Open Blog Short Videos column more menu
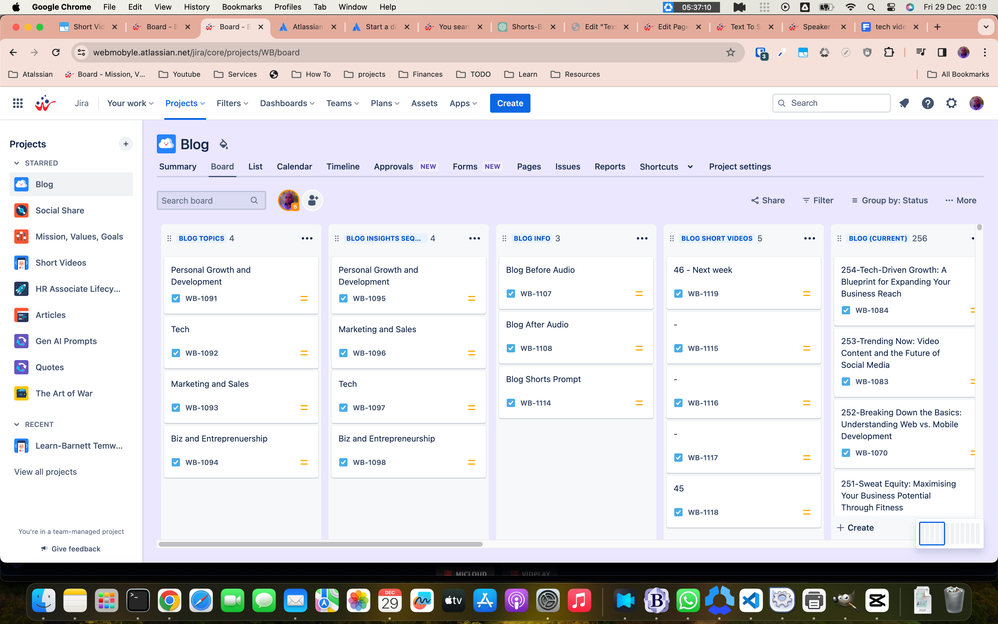 809,238
